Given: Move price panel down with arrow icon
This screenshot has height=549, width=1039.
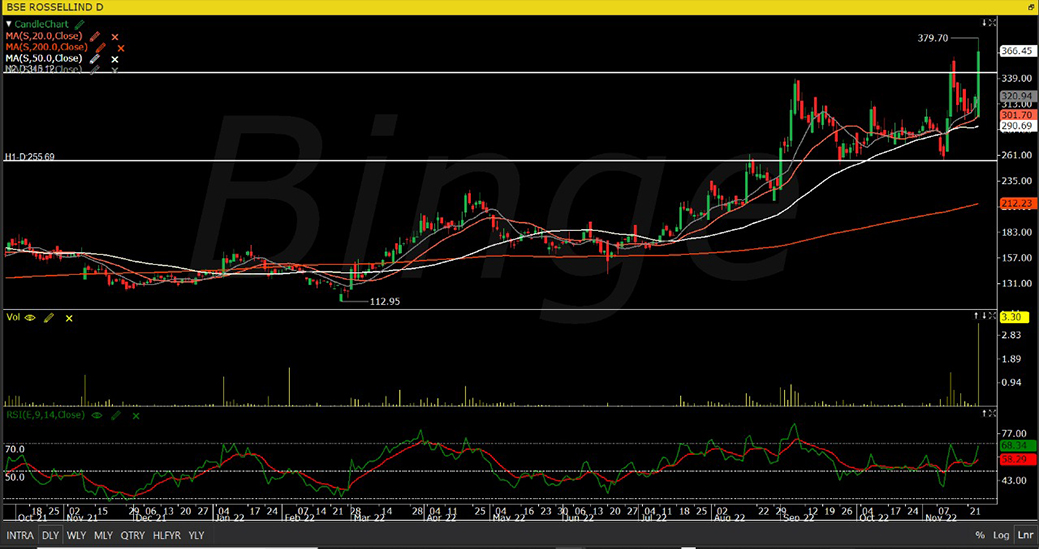Looking at the screenshot, I should point(985,23).
